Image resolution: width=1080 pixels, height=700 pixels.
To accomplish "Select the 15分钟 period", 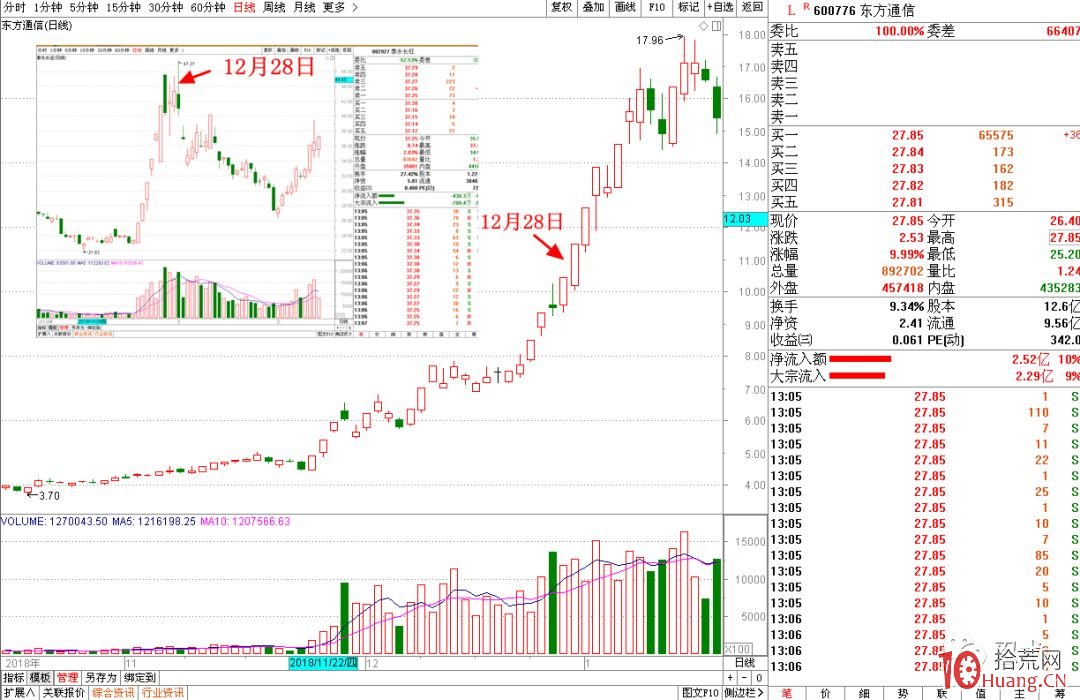I will (x=123, y=8).
